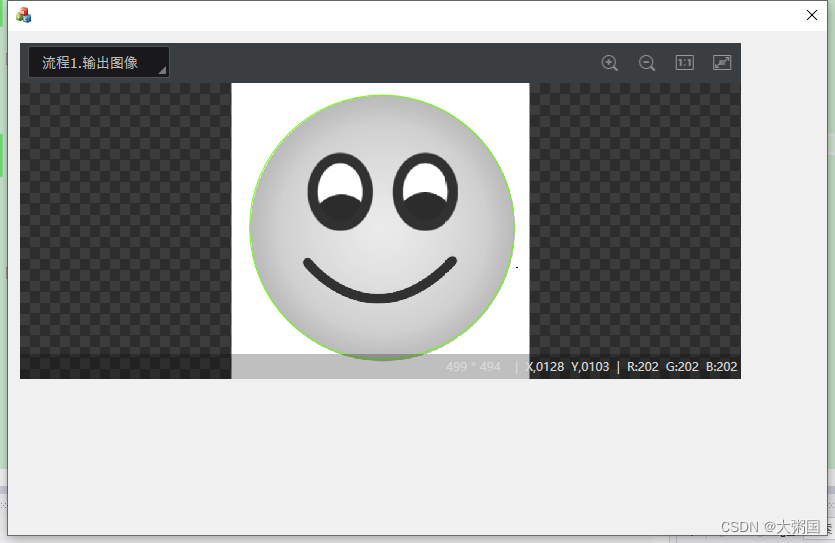Screen dimensions: 835x543
Task: Click the X,0128 coordinate readout
Action: (x=545, y=367)
